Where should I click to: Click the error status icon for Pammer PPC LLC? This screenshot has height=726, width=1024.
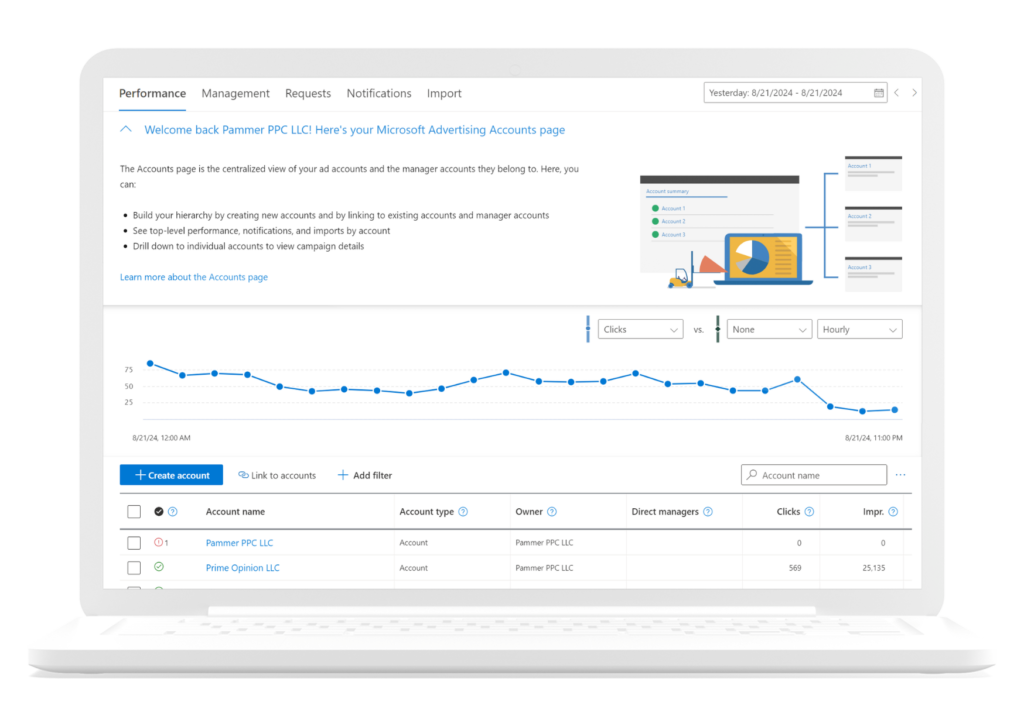coord(158,543)
